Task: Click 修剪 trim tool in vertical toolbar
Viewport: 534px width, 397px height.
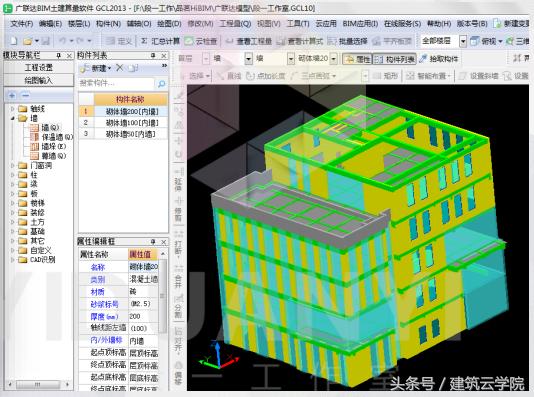Action: 178,209
